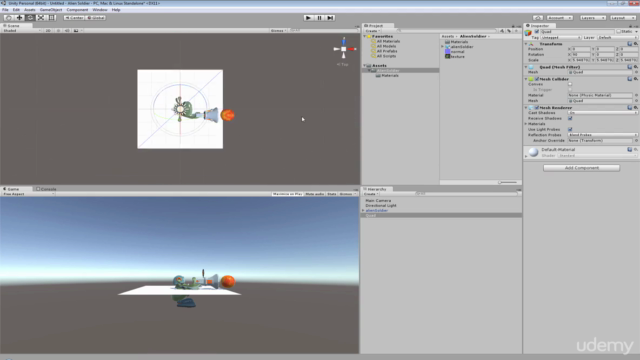Click the Quad object cube icon
This screenshot has width=640, height=360.
[x=528, y=33]
